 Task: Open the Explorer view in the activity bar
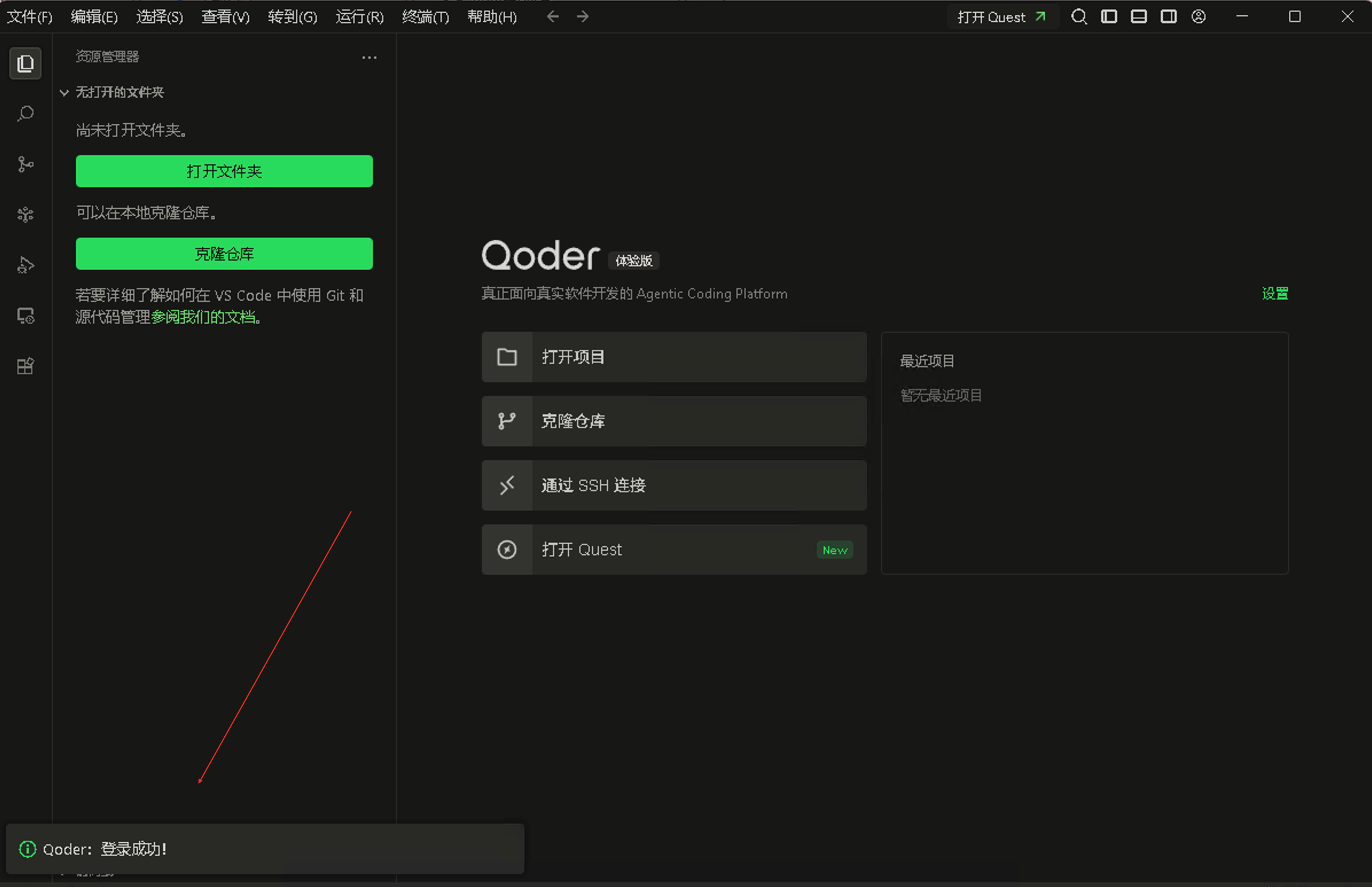(25, 63)
